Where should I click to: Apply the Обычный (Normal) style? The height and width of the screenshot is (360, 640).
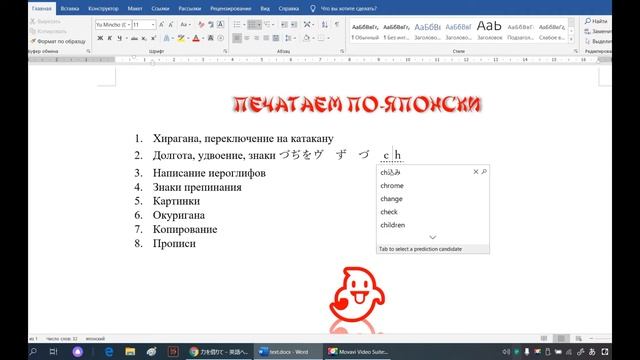365,31
